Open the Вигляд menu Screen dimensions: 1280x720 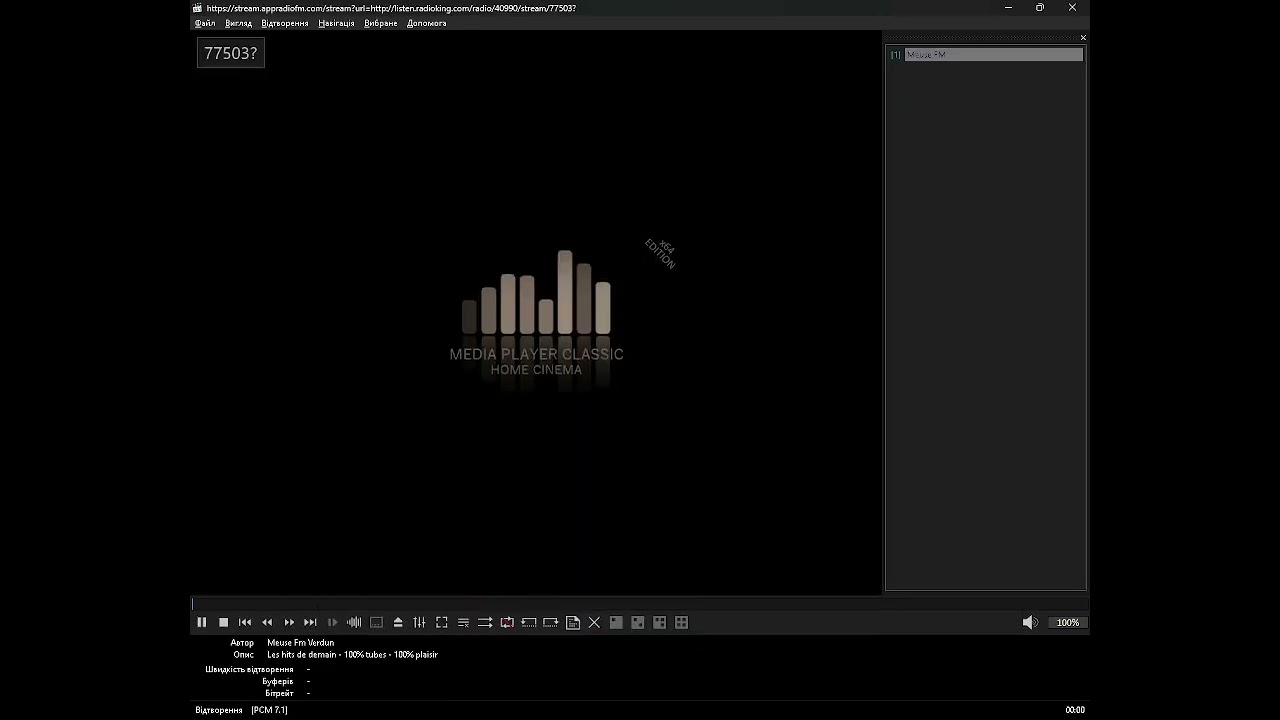[x=239, y=23]
